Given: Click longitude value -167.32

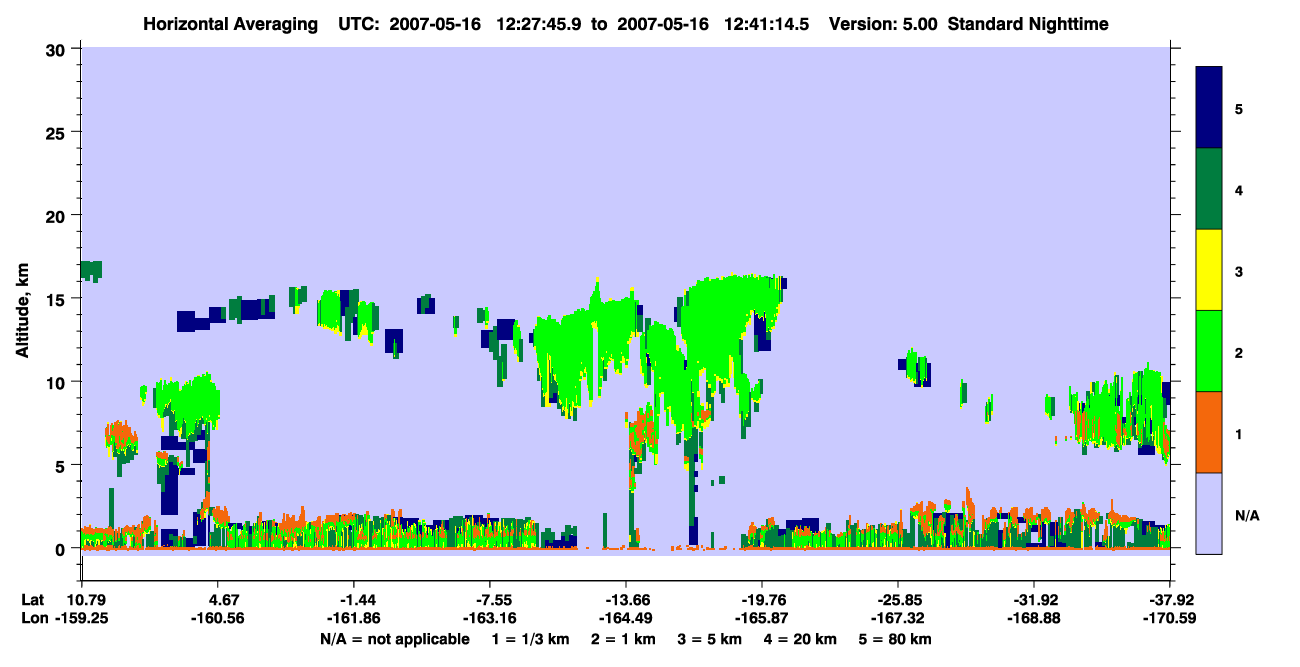Looking at the screenshot, I should click(x=898, y=618).
